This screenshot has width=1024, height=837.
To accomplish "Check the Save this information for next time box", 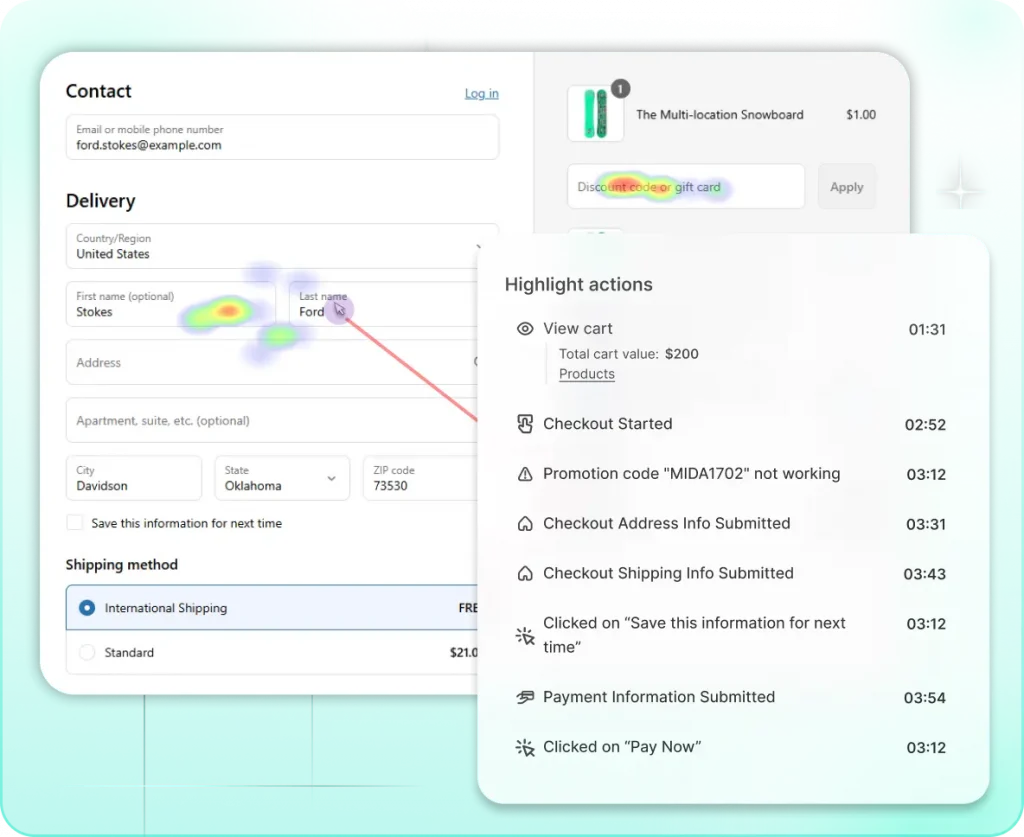I will click(75, 523).
